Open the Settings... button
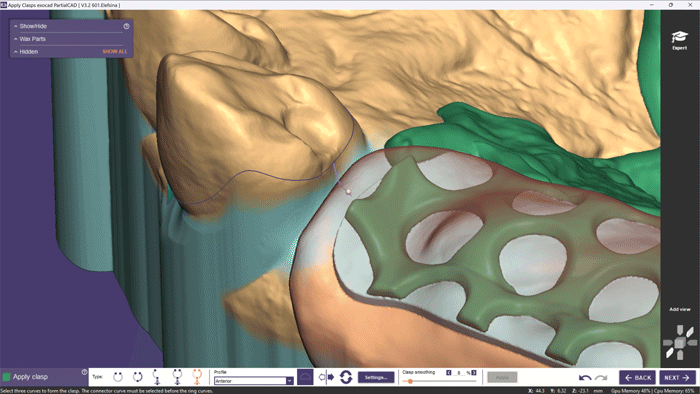700x394 pixels. [x=376, y=377]
